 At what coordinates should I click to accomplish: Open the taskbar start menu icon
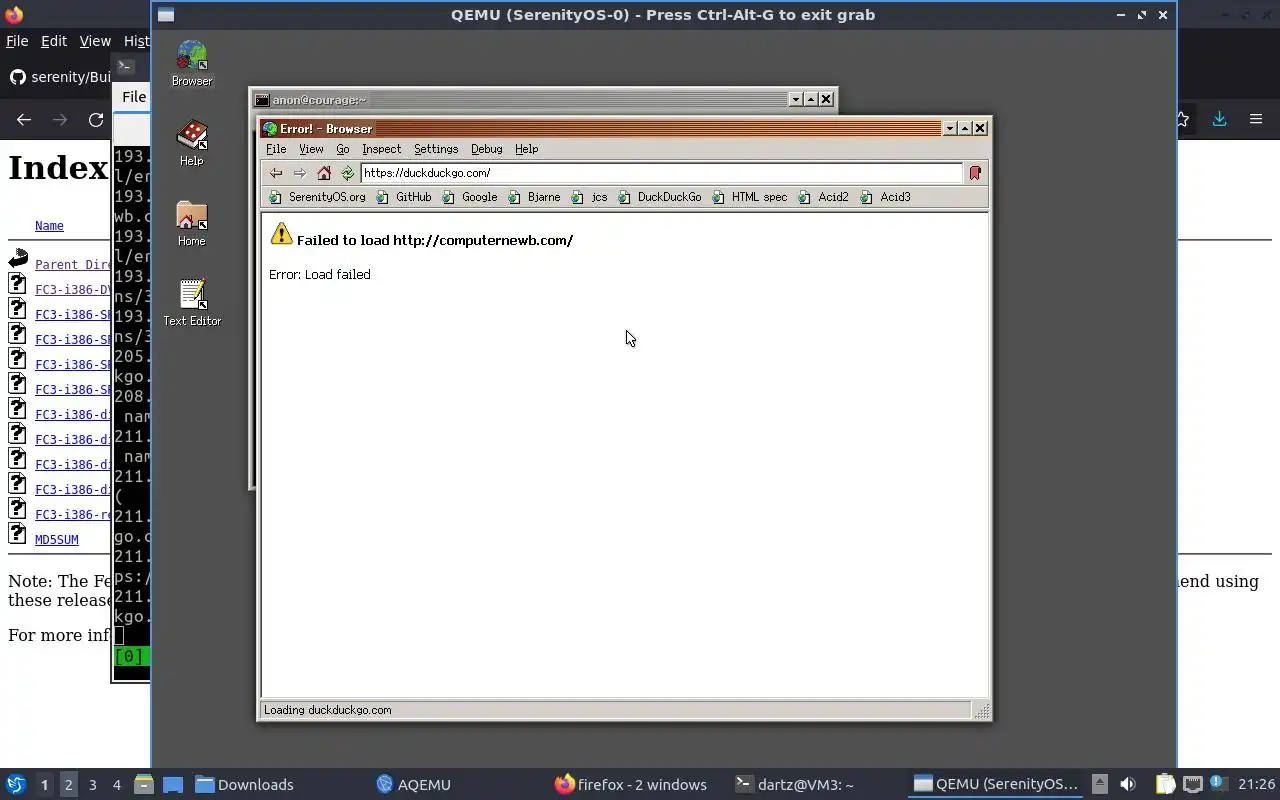tap(15, 785)
